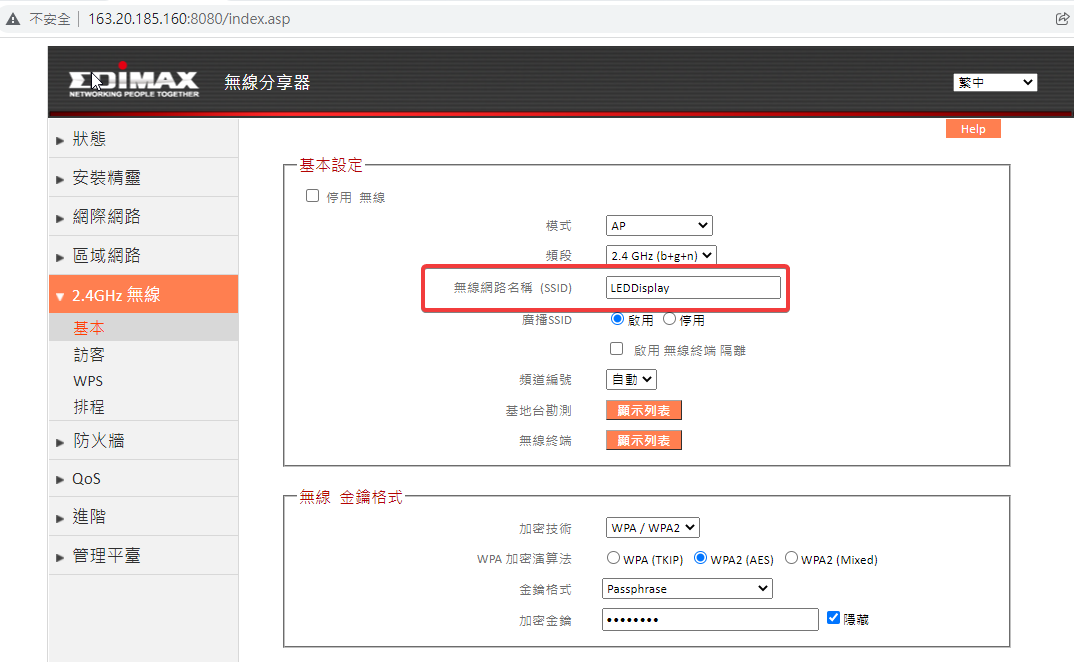Open the 頻道編號 自動 dropdown

click(x=631, y=380)
